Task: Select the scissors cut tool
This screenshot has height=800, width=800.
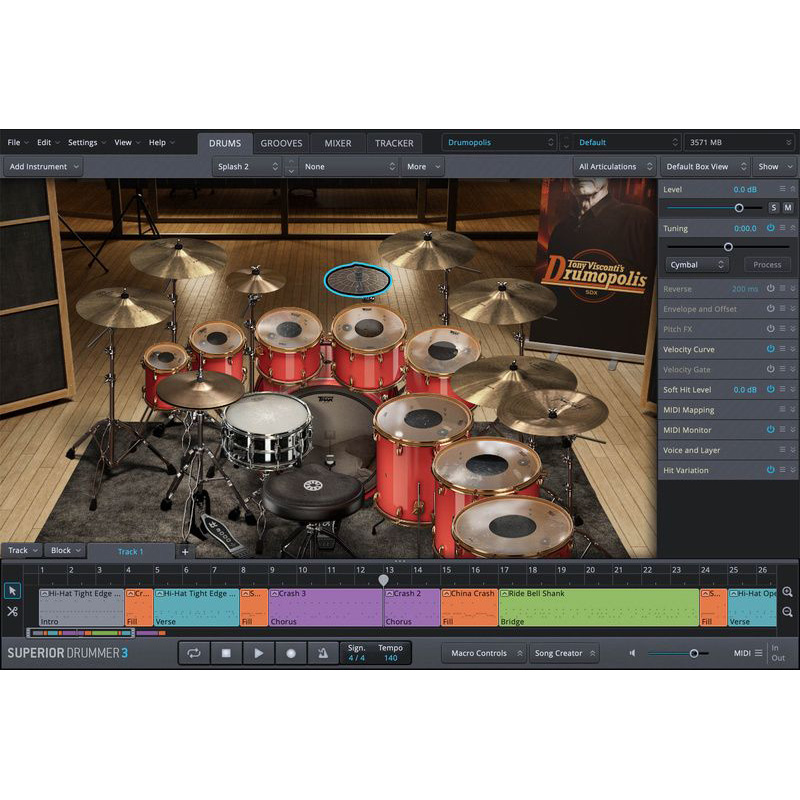Action: tap(12, 611)
